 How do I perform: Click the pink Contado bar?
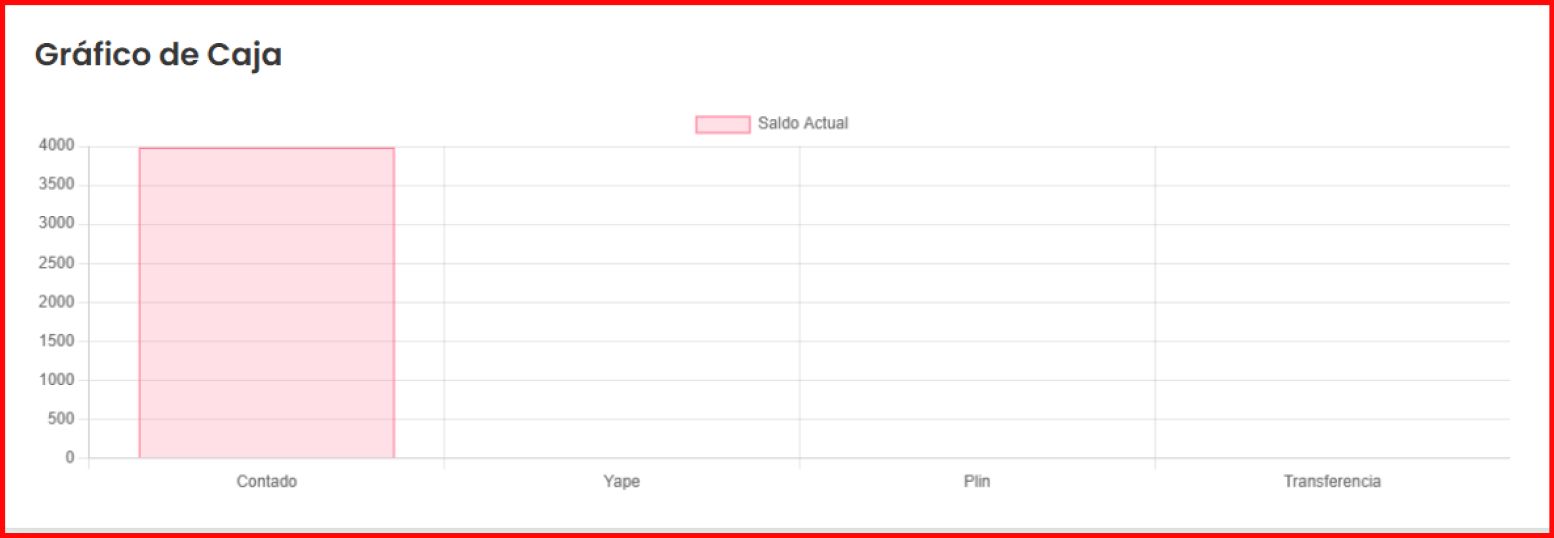pos(266,302)
